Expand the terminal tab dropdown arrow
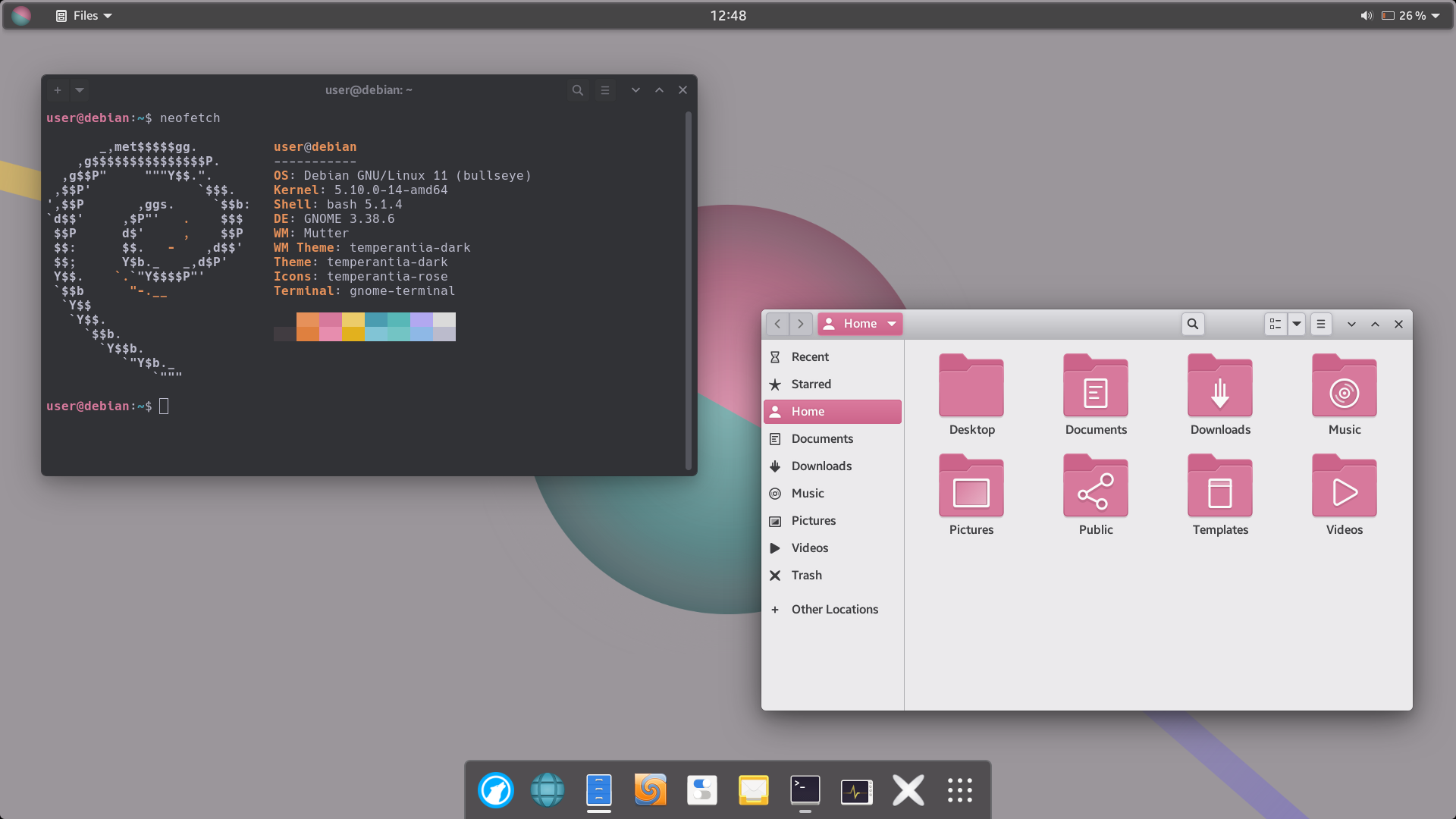 [x=80, y=90]
